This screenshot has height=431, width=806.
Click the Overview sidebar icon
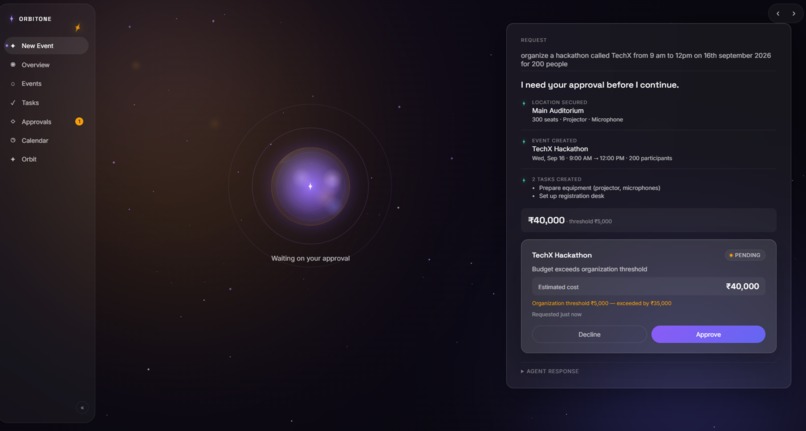pyautogui.click(x=13, y=65)
